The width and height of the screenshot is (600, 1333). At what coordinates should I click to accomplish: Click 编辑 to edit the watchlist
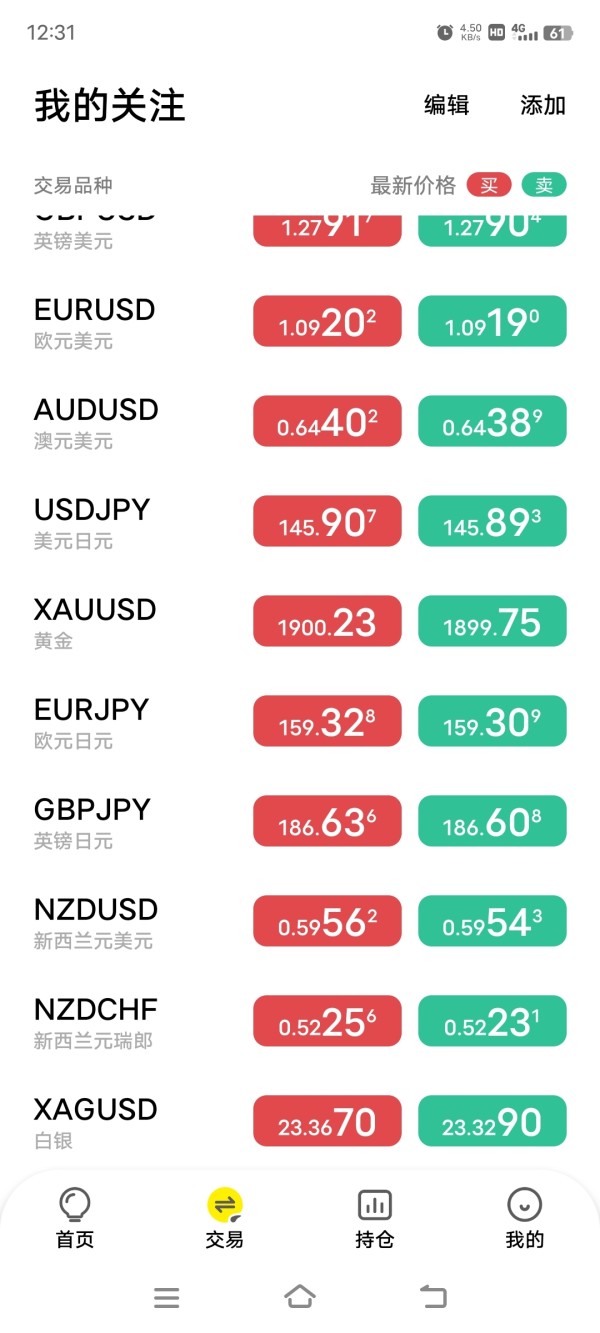pyautogui.click(x=446, y=105)
